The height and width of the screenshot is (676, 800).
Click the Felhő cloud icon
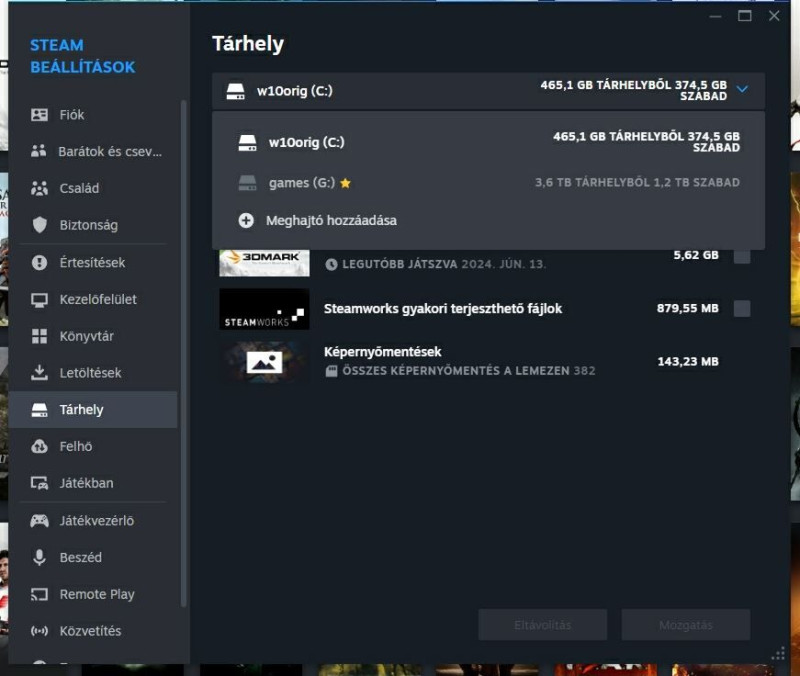coord(39,446)
